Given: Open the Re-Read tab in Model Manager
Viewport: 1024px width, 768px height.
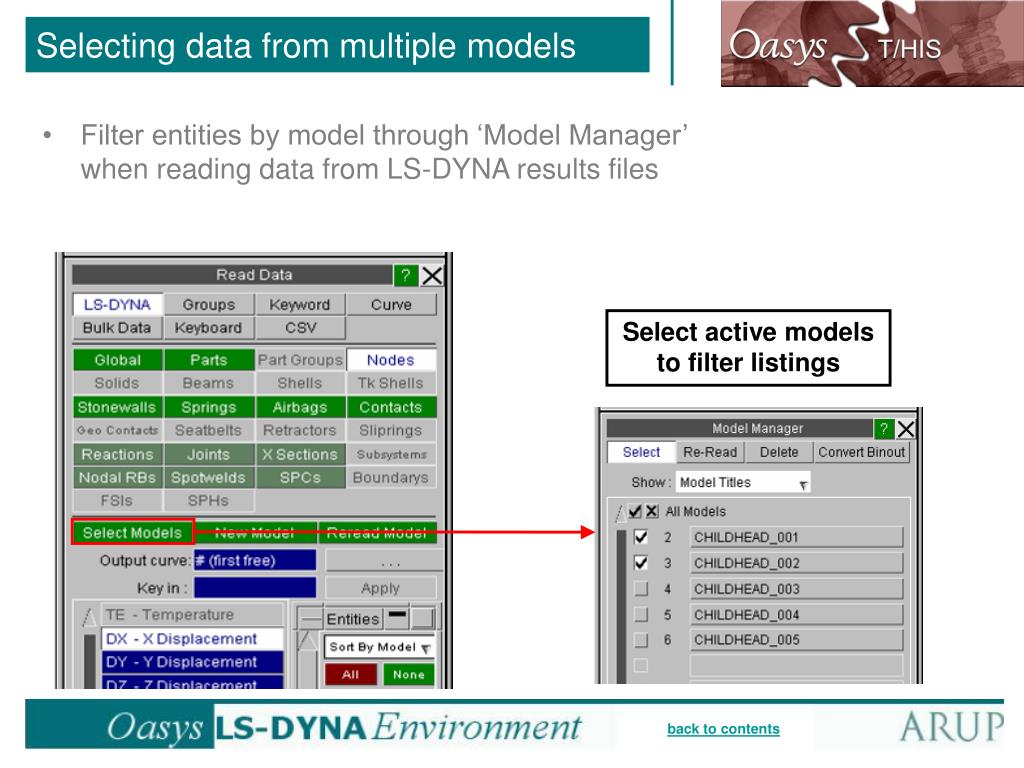Looking at the screenshot, I should (x=710, y=452).
